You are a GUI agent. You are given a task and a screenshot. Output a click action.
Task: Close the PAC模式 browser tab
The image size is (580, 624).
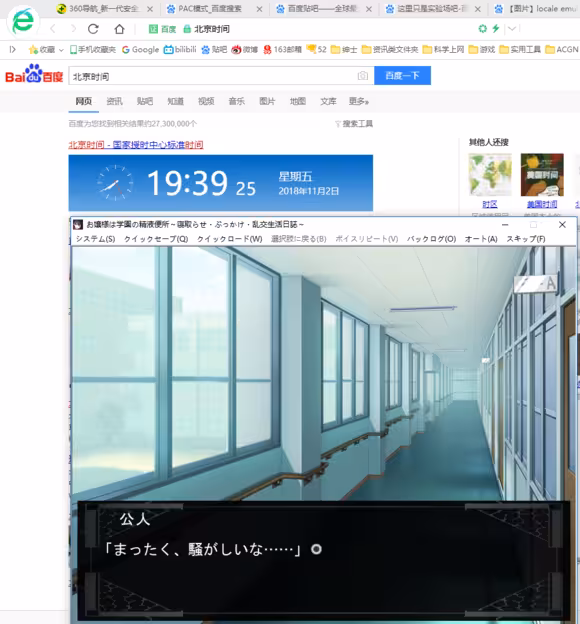click(x=259, y=9)
